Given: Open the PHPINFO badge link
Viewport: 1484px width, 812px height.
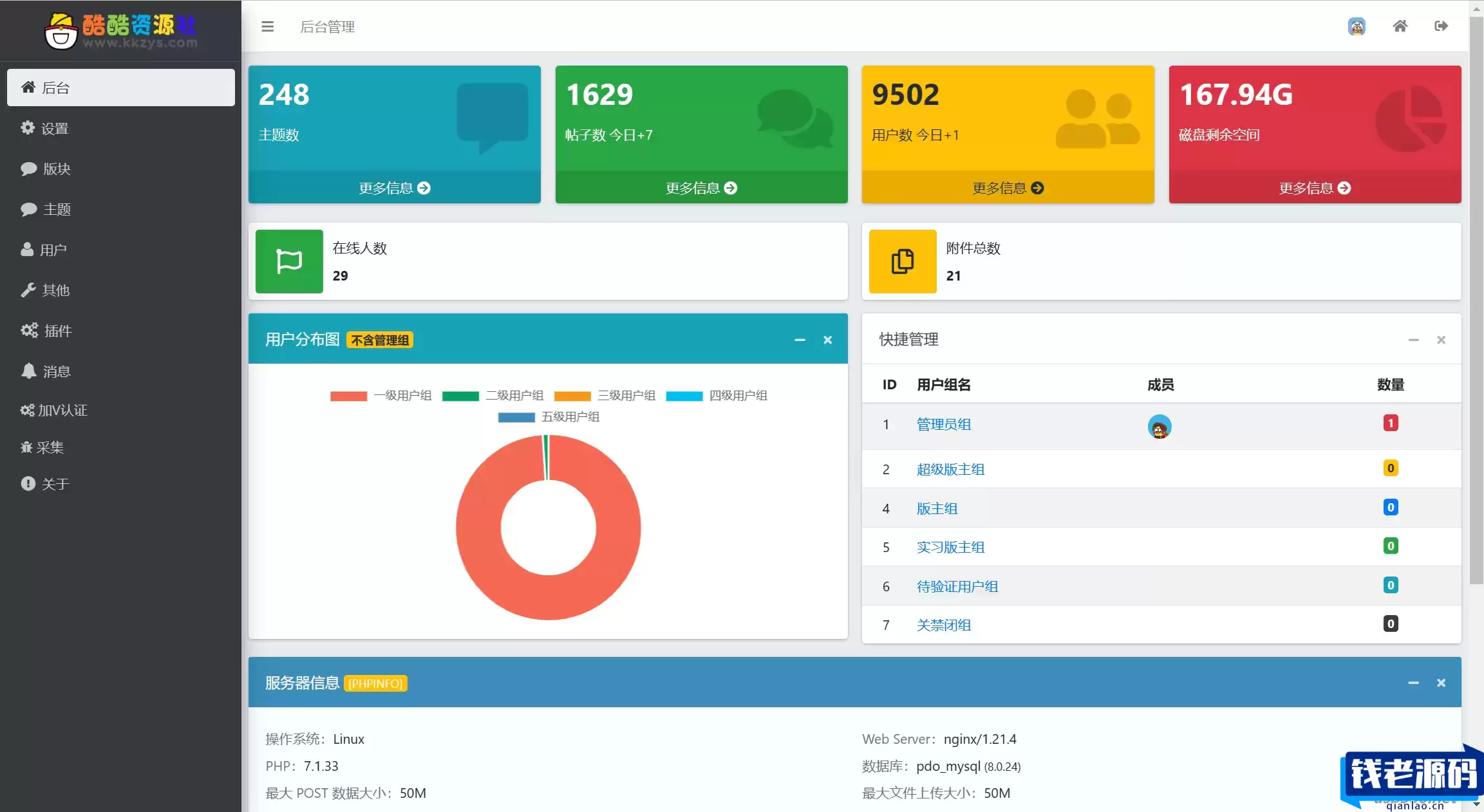Looking at the screenshot, I should tap(375, 683).
